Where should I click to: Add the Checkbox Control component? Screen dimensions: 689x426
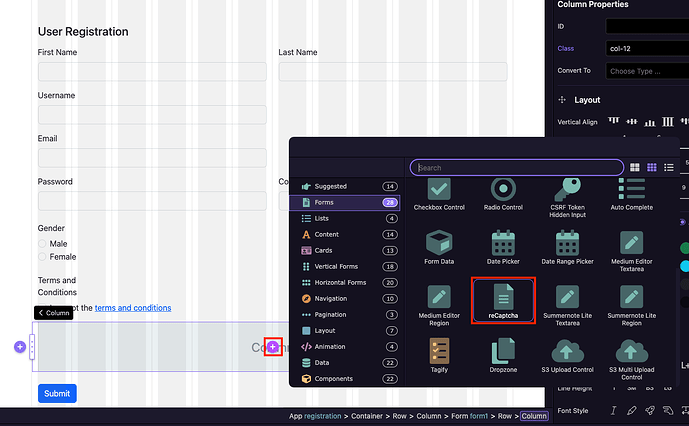(x=439, y=195)
